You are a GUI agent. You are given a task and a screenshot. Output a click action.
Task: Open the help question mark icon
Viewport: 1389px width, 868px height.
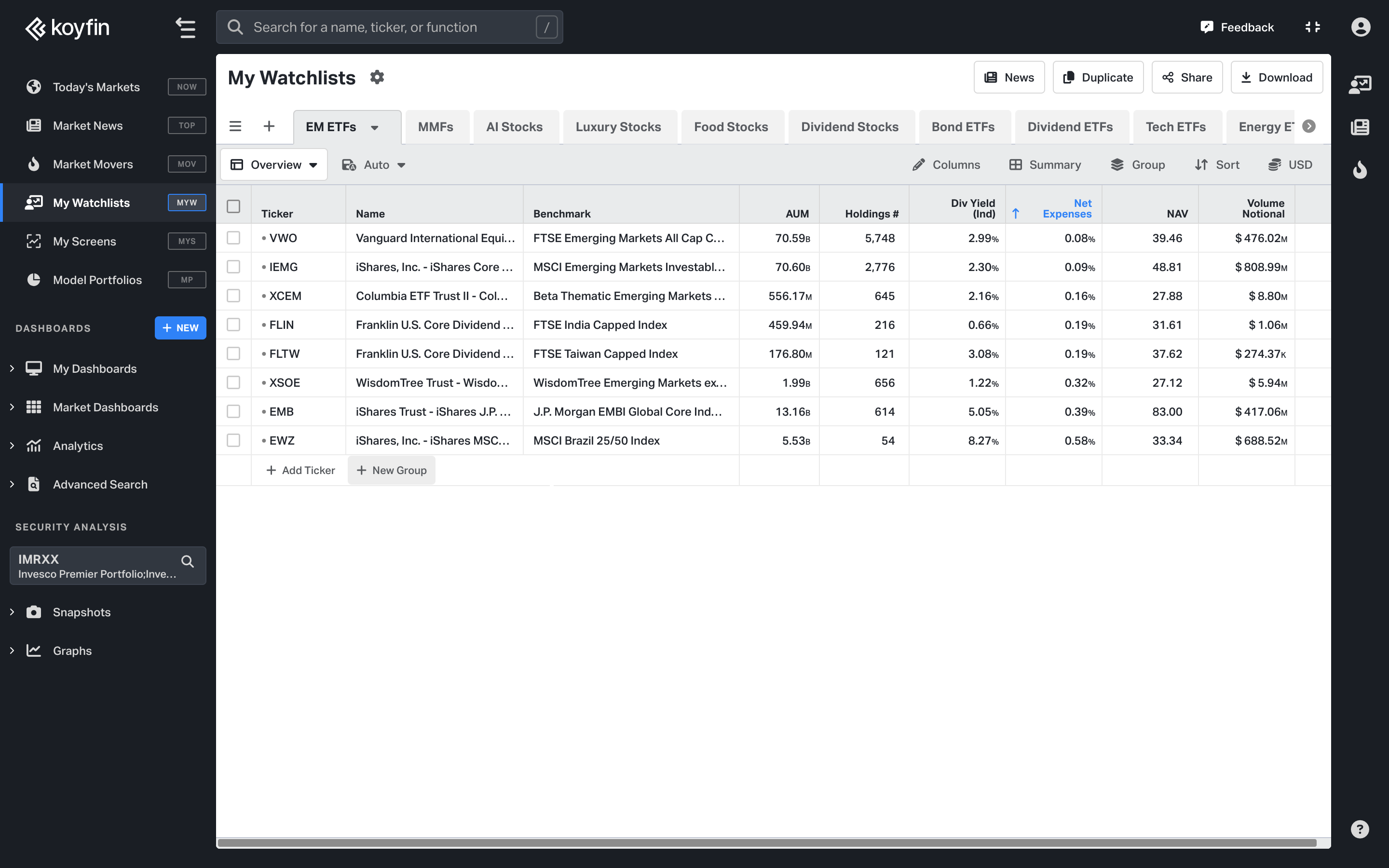click(1360, 829)
